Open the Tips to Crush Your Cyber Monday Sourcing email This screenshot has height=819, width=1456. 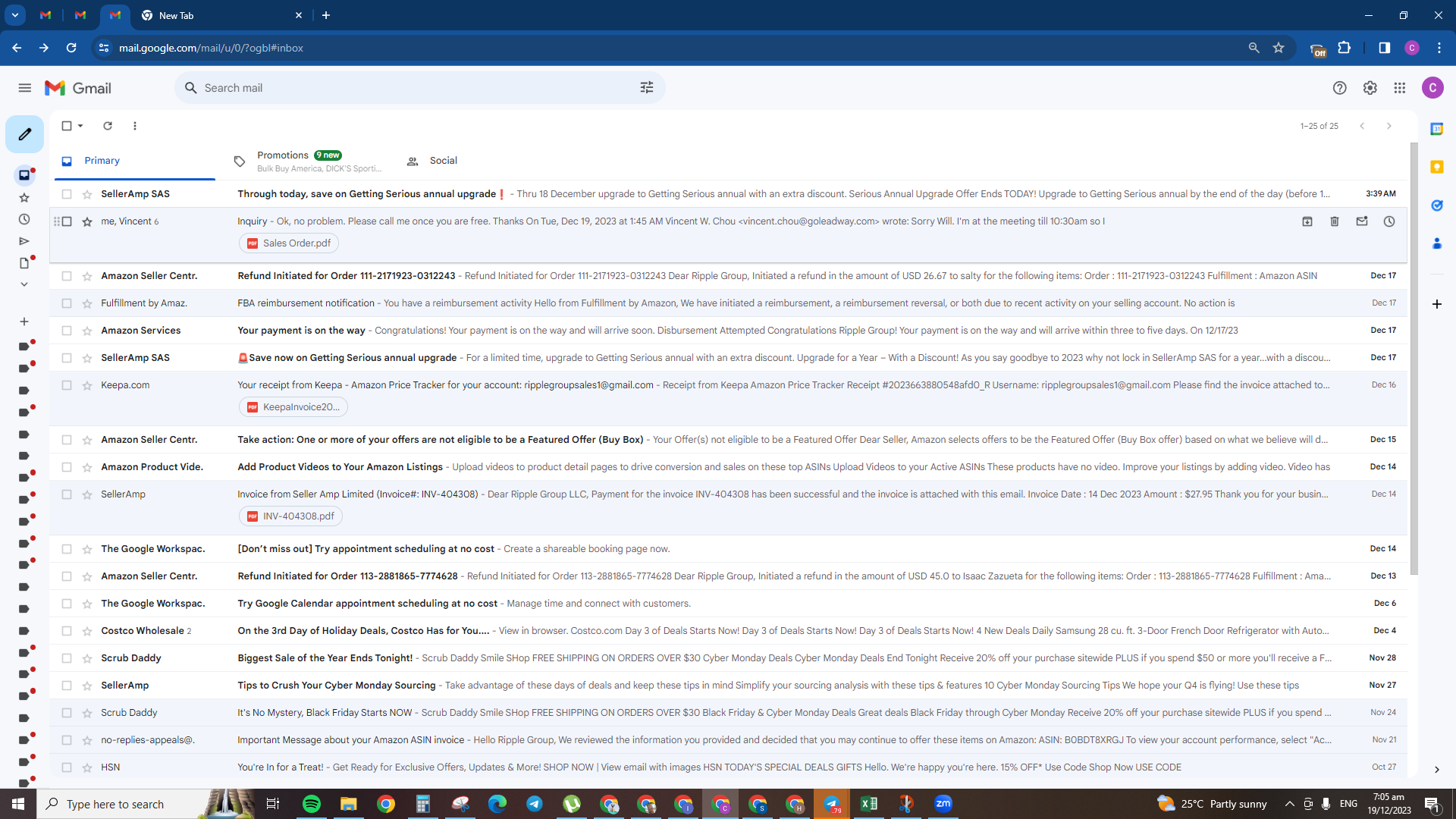(x=728, y=686)
